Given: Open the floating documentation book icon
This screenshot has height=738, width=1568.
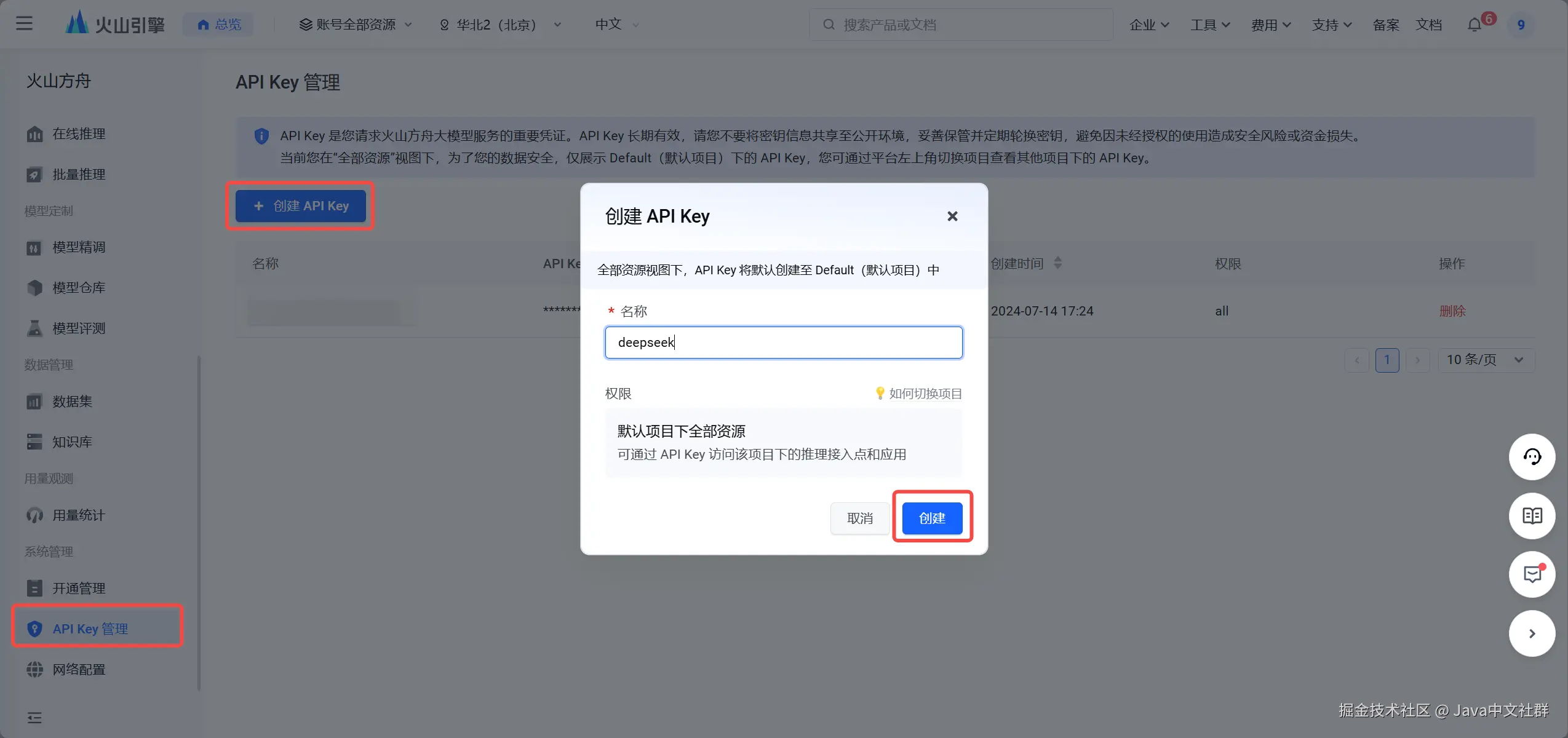Looking at the screenshot, I should click(1532, 515).
